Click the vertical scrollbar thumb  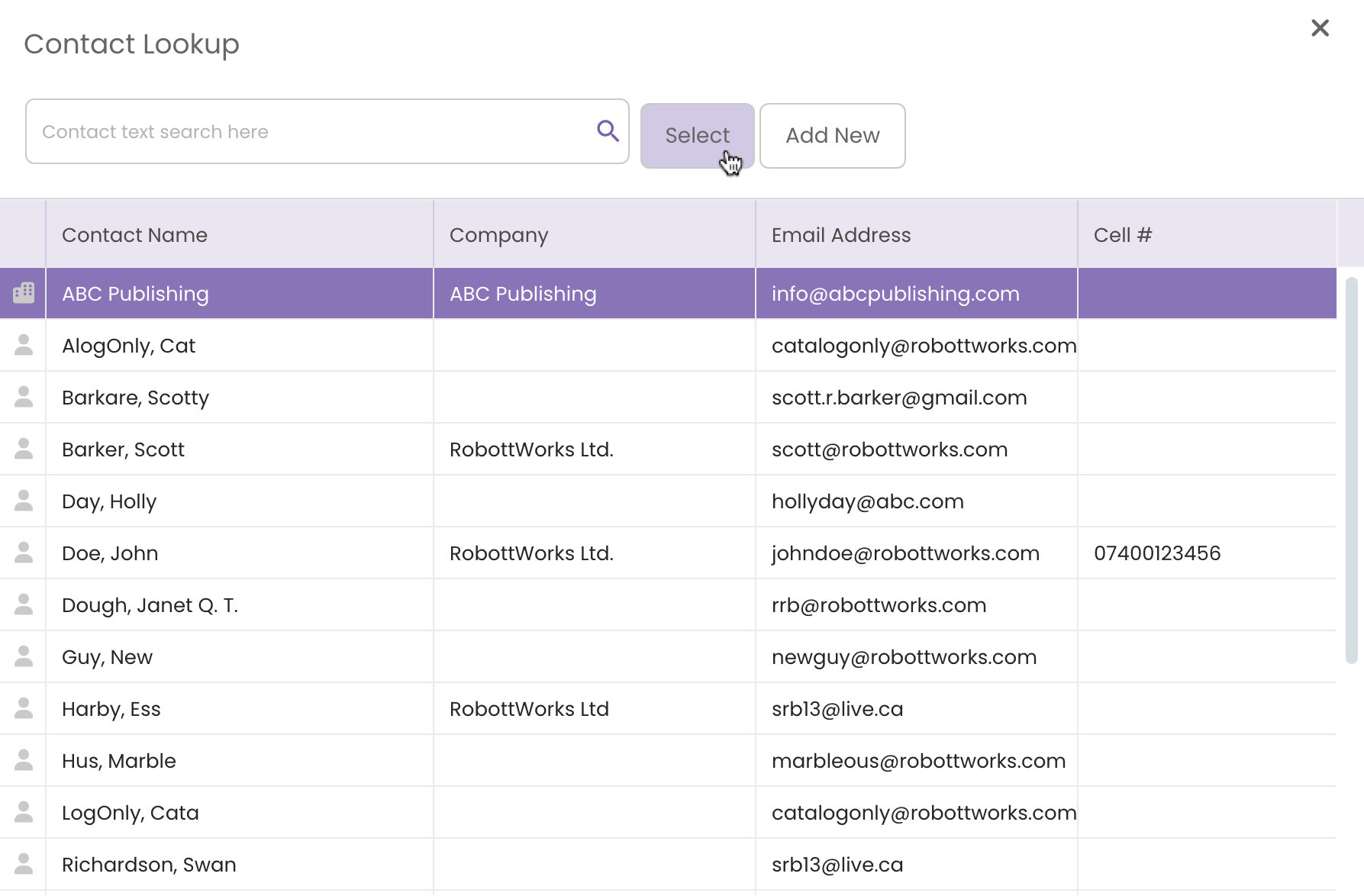tap(1352, 470)
